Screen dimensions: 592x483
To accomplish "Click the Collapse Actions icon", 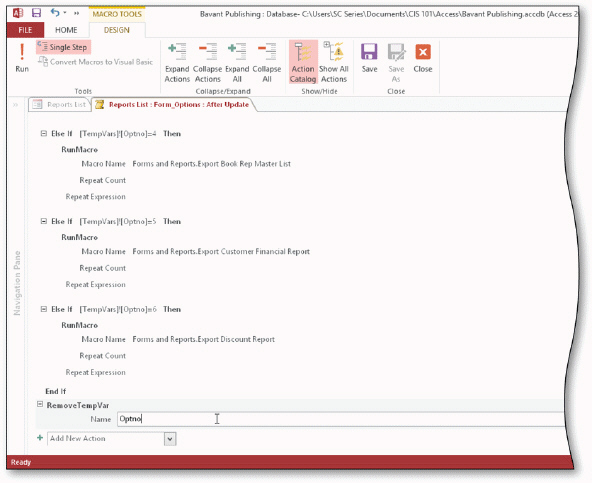I will pyautogui.click(x=208, y=63).
